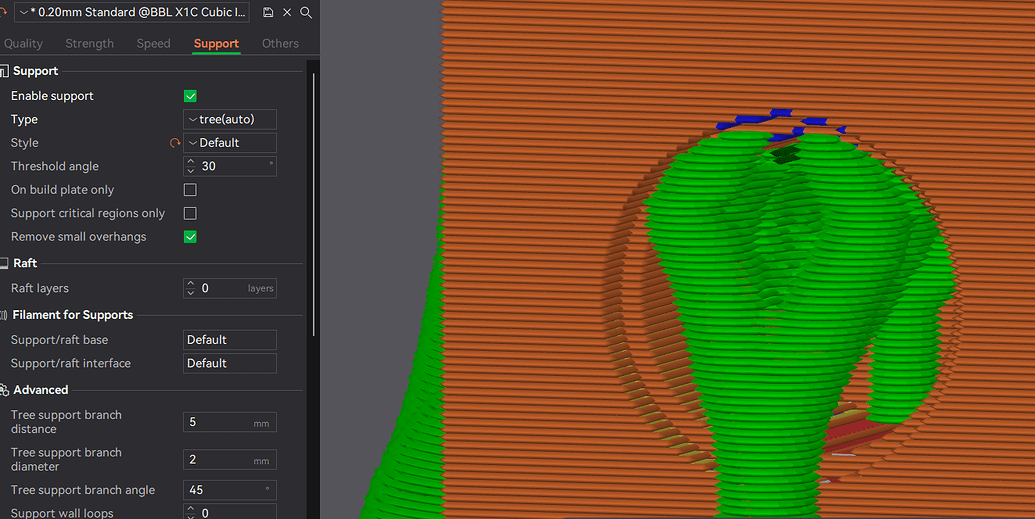Open the Others tab
The width and height of the screenshot is (1035, 519).
click(x=280, y=44)
